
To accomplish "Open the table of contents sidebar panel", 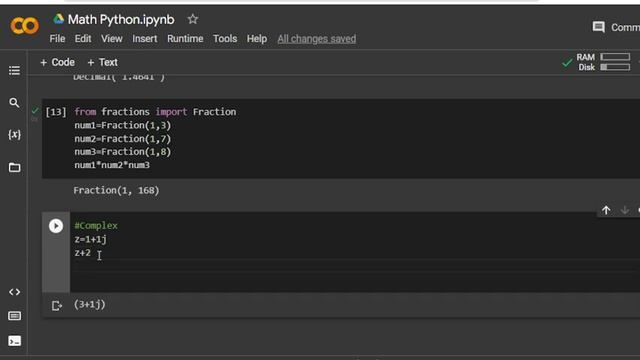I will pos(14,70).
